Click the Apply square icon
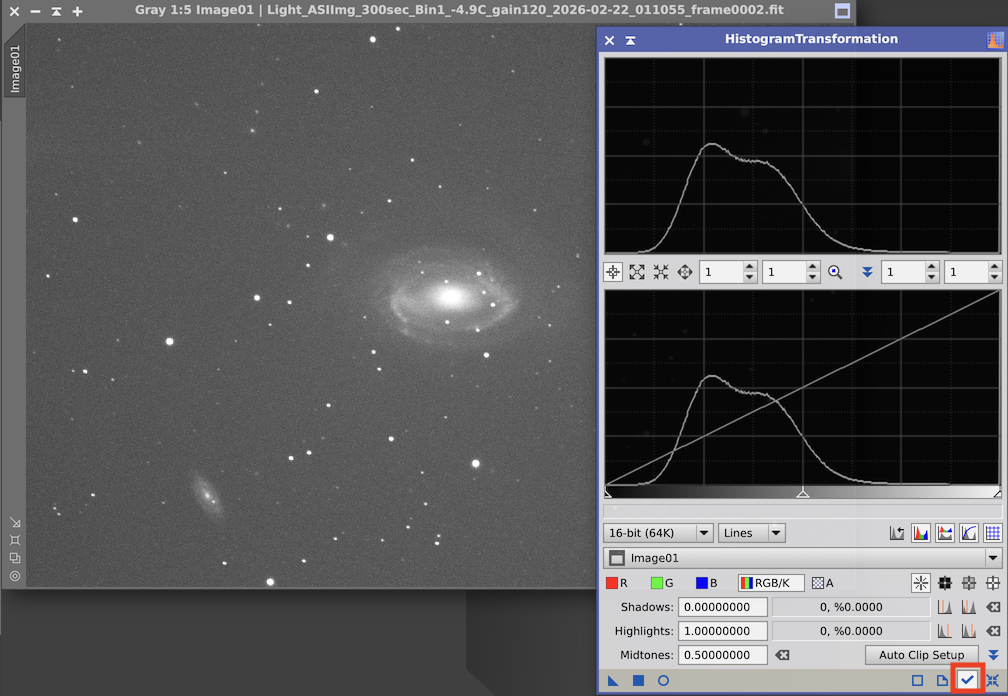The height and width of the screenshot is (696, 1008). click(x=638, y=681)
